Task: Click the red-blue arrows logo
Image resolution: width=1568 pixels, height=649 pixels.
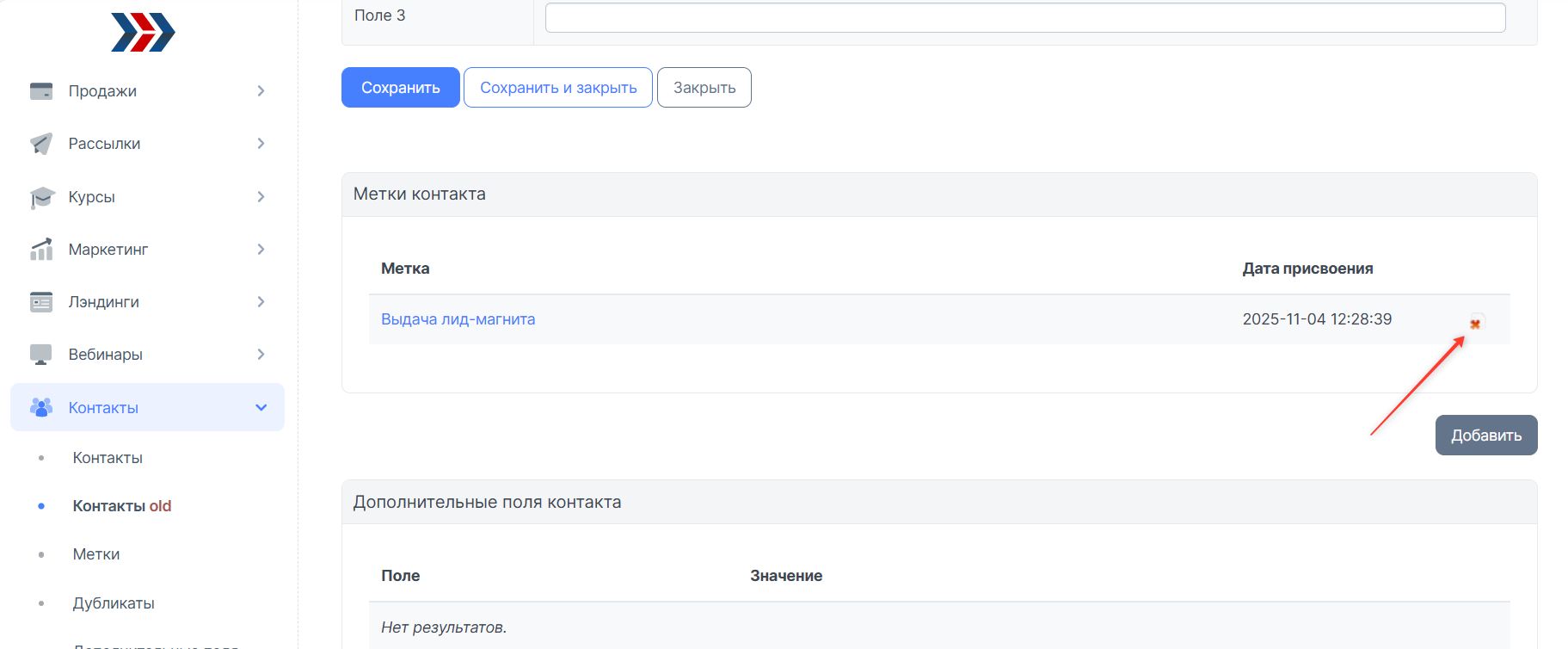Action: (143, 33)
